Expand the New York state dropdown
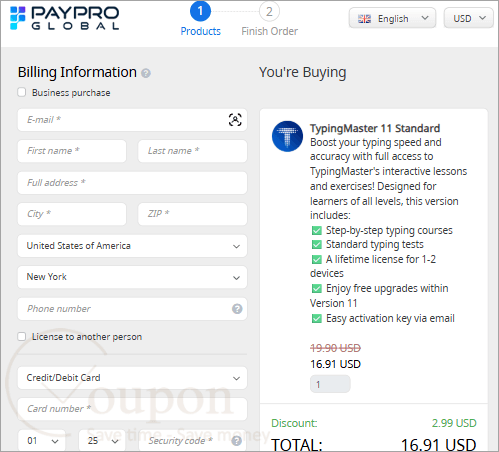This screenshot has width=499, height=452. pyautogui.click(x=132, y=277)
